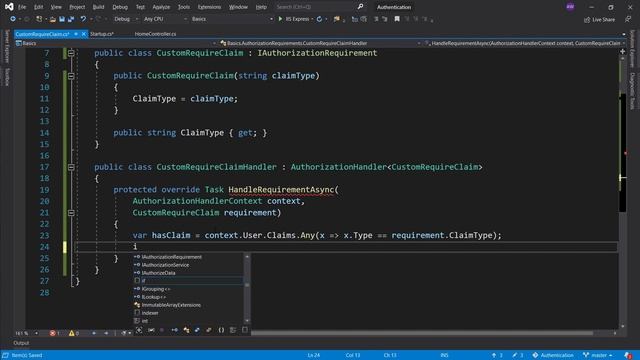Open the Basics startup project dropdown
640x360 pixels.
coord(232,19)
